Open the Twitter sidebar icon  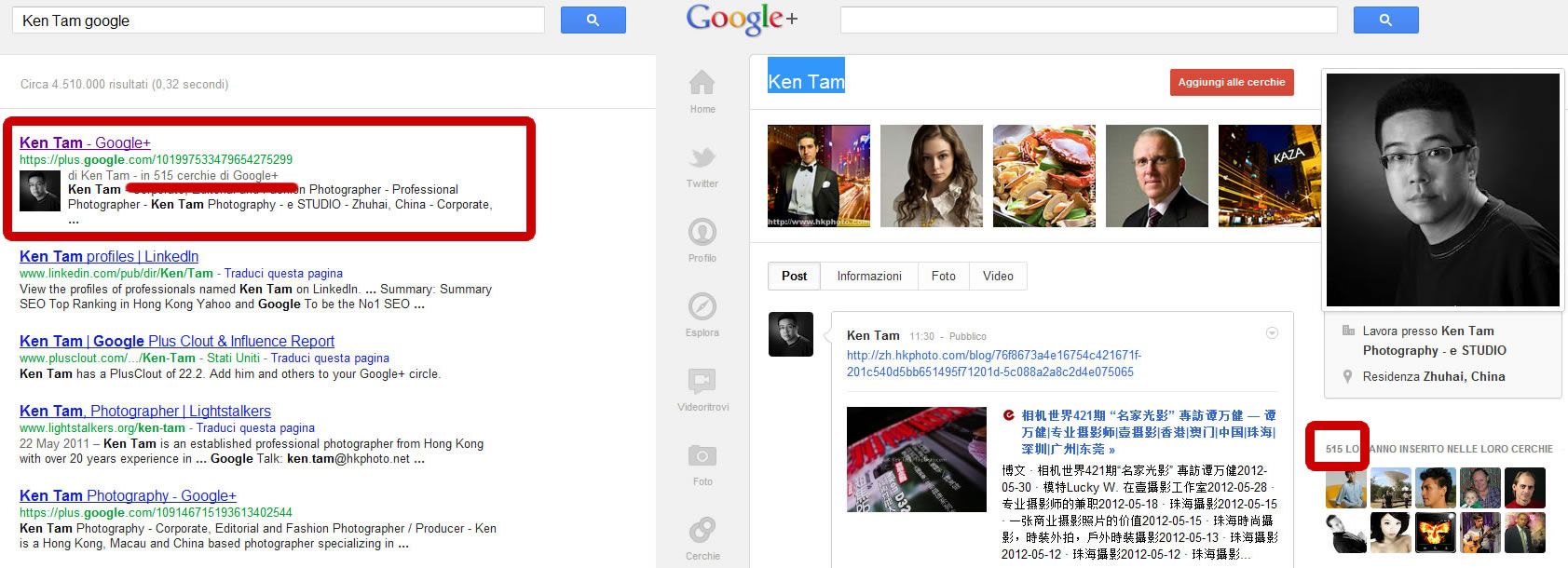tap(702, 158)
